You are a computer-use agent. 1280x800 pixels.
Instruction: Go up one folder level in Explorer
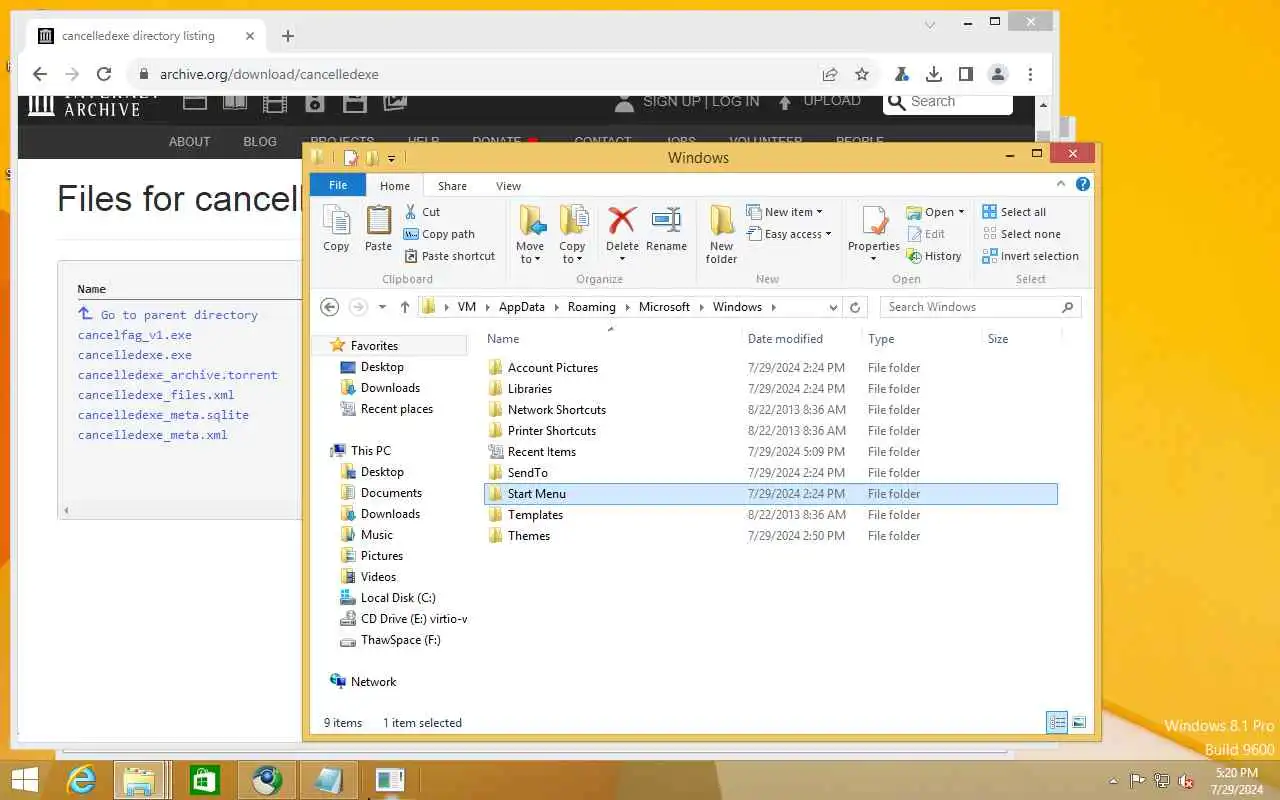[404, 307]
